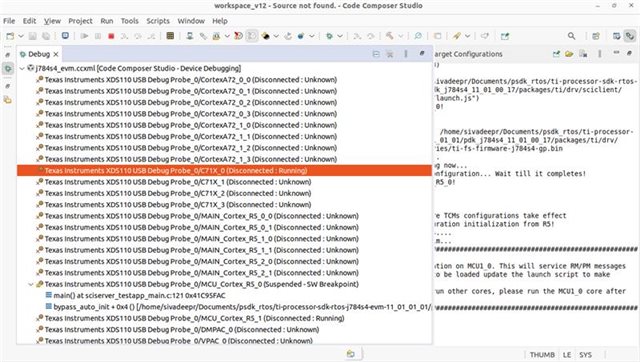
Task: Click New Target Configuration icon in Target Configurations
Action: point(556,54)
